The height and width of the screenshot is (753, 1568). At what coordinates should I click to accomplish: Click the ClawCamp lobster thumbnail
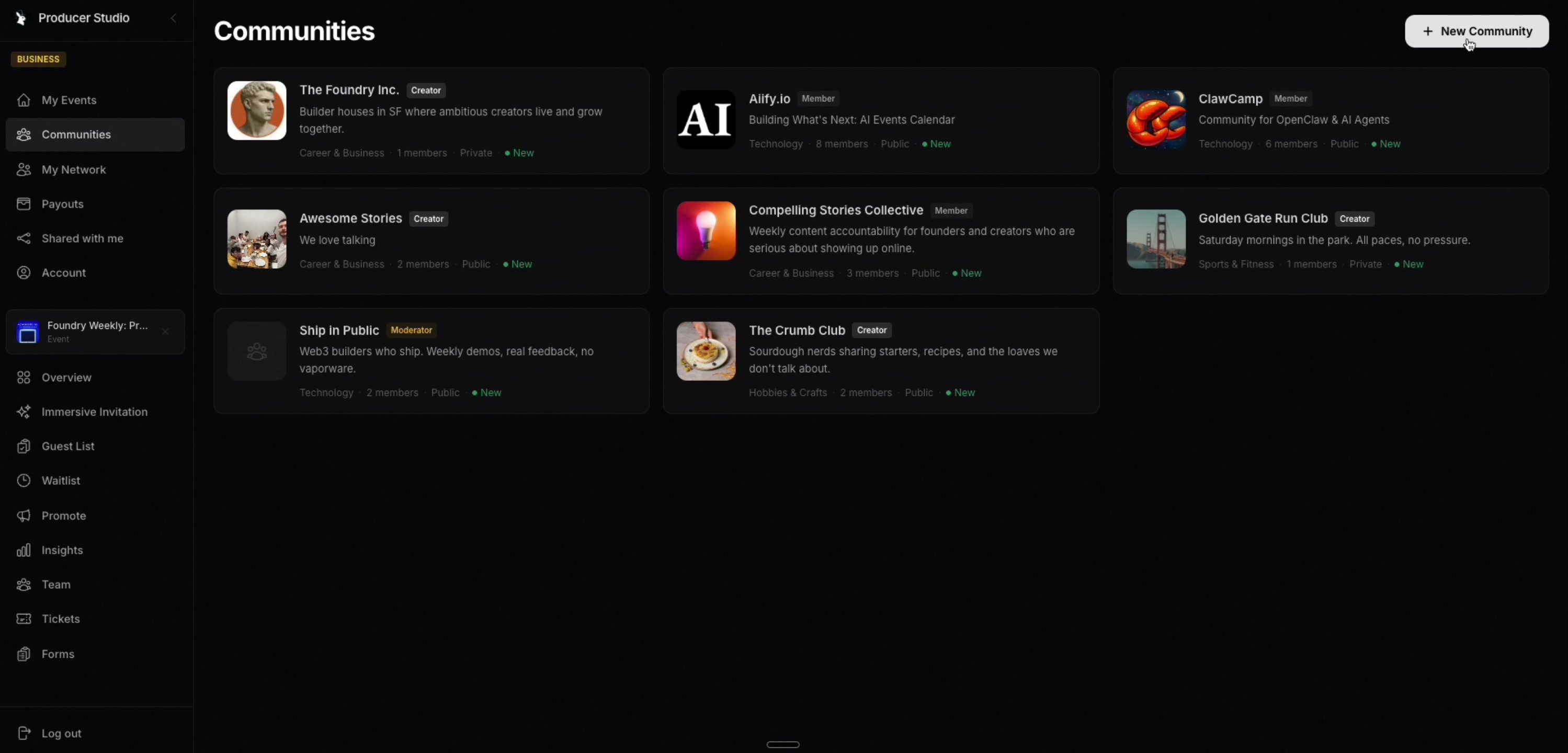click(x=1156, y=119)
